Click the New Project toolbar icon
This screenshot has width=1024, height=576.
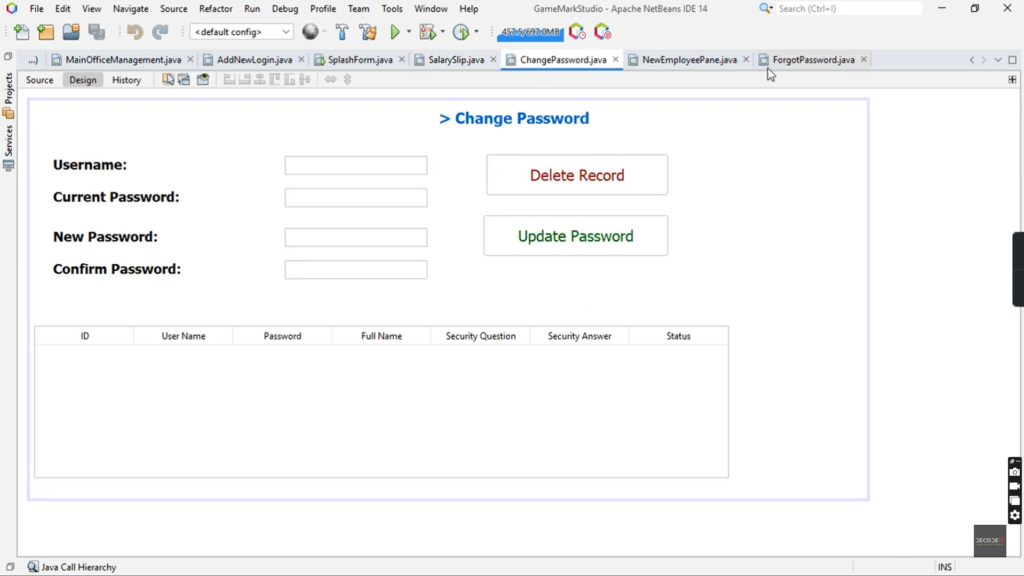(46, 32)
